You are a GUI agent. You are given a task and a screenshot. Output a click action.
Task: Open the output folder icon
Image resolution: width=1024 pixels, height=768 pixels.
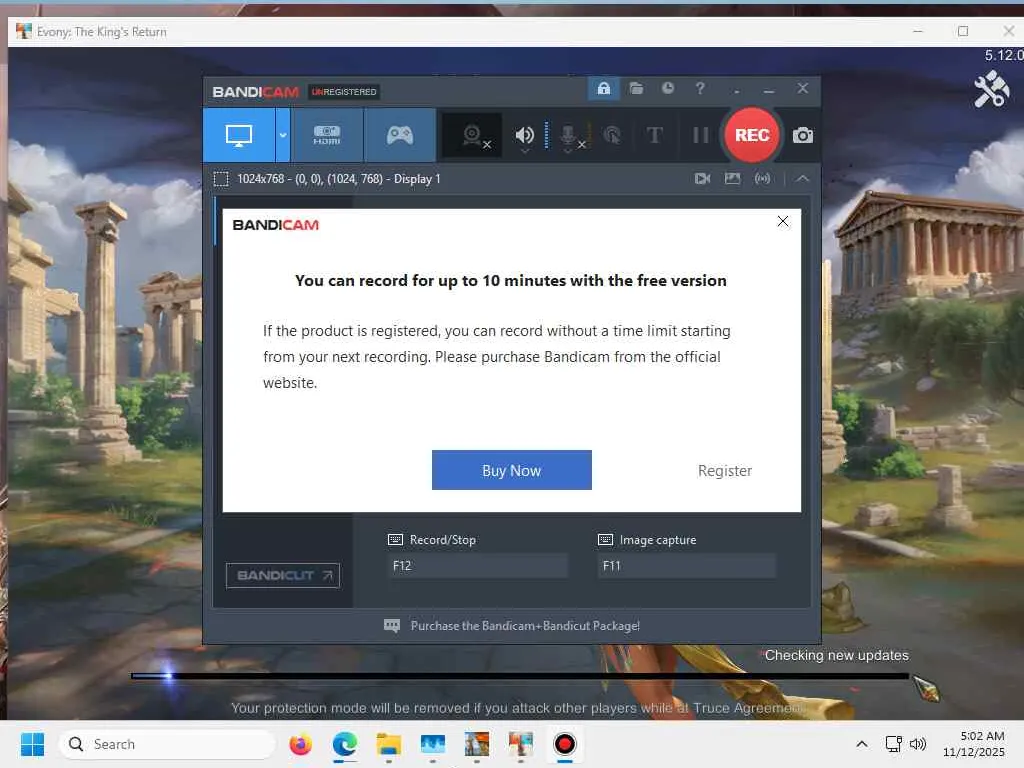(636, 88)
